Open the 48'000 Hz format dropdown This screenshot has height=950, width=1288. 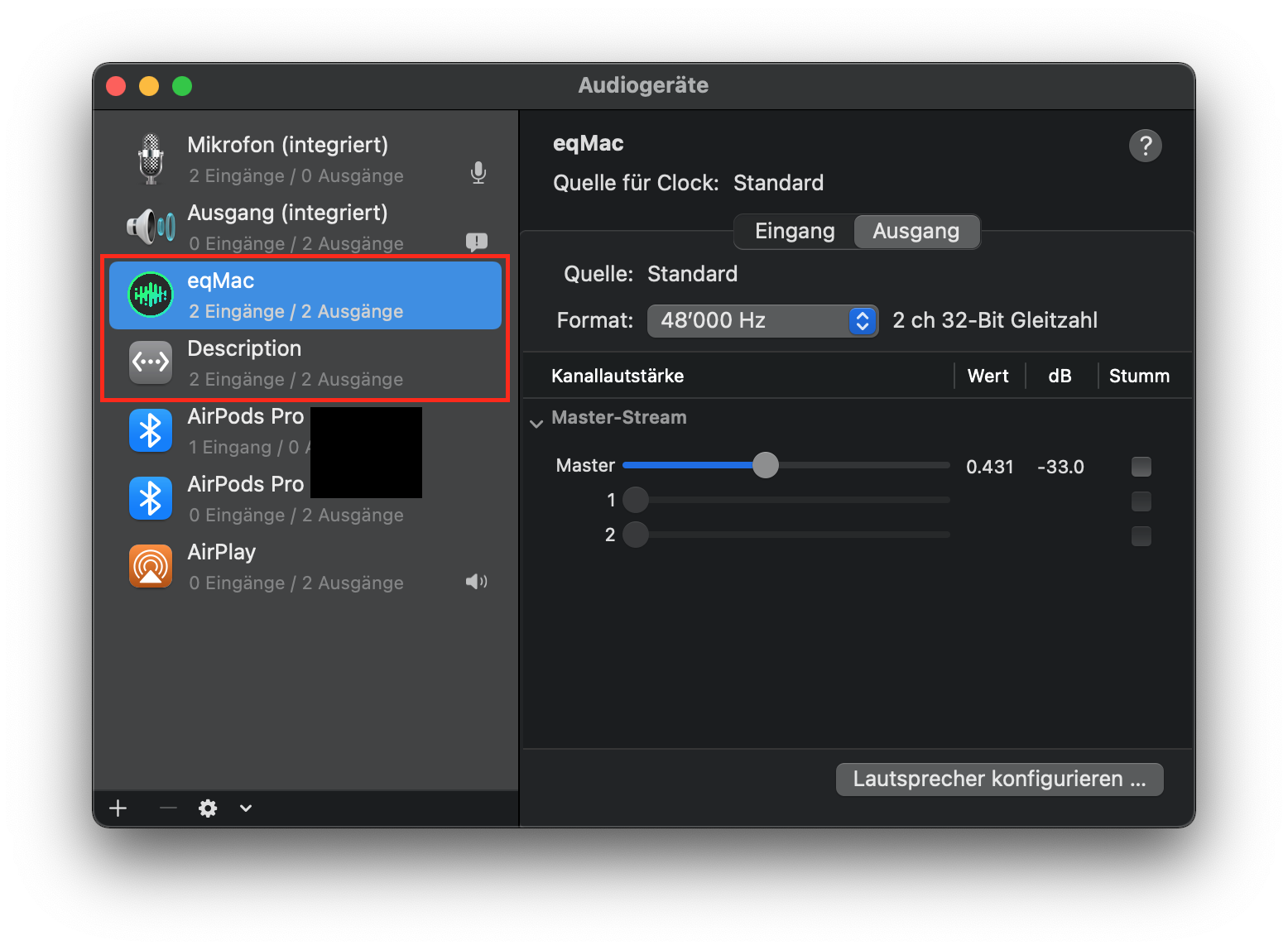[x=762, y=321]
